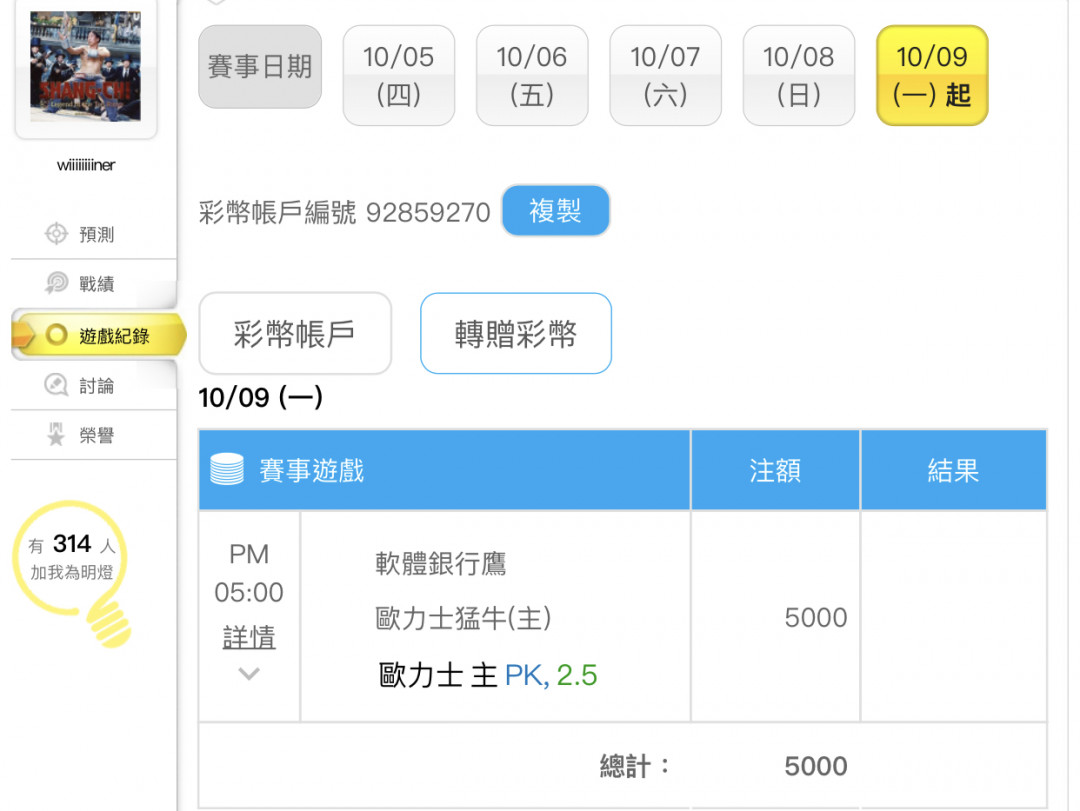
Task: Open the 詳情 details link
Action: click(248, 637)
